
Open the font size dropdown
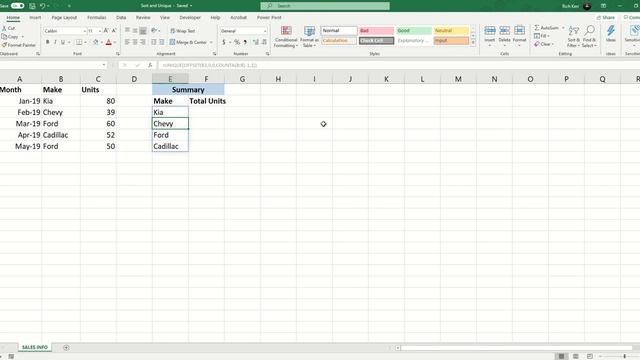point(100,31)
